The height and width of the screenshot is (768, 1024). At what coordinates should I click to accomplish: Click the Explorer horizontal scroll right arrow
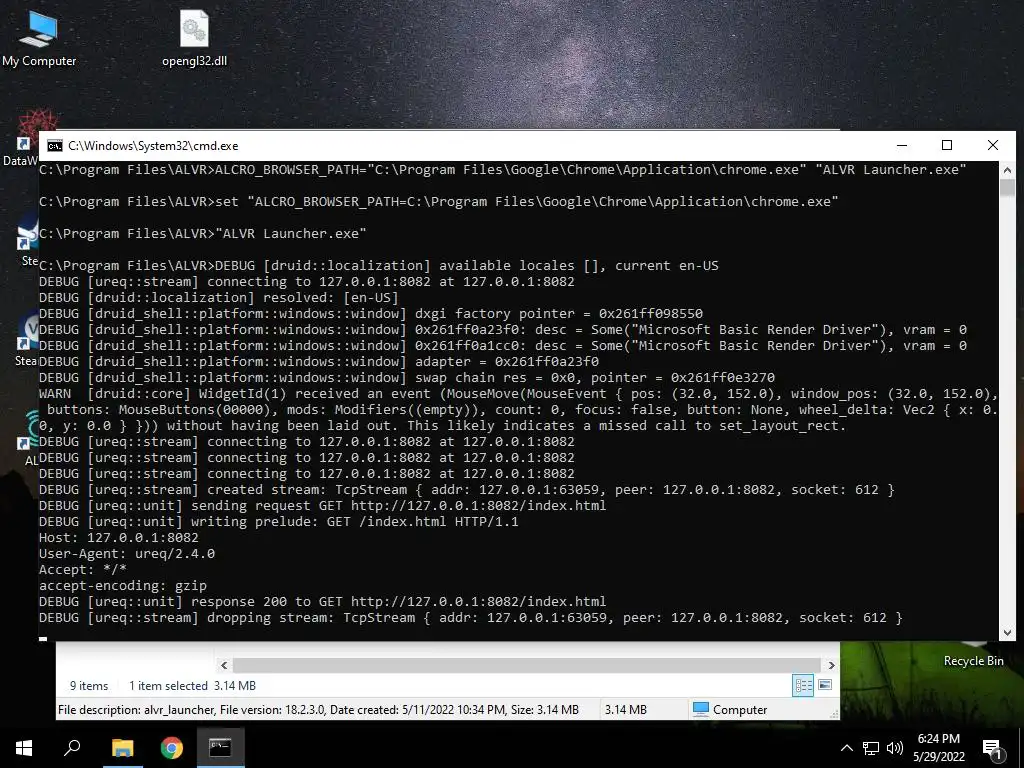(x=831, y=665)
